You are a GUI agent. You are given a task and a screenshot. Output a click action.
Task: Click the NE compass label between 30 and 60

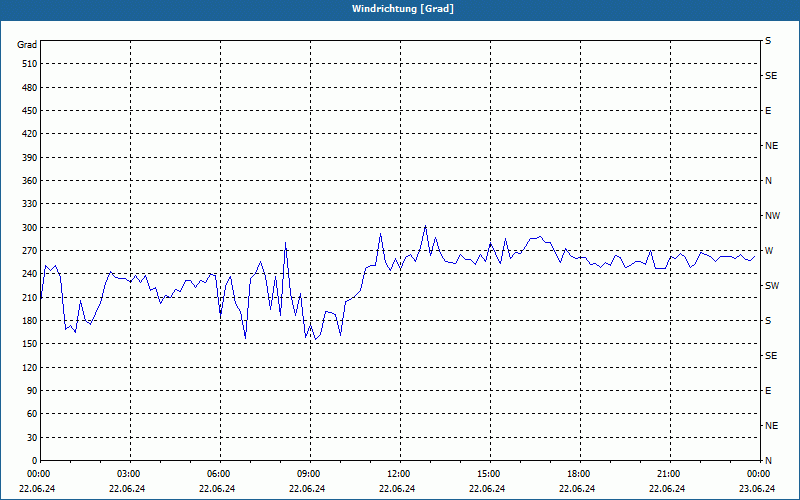[771, 426]
